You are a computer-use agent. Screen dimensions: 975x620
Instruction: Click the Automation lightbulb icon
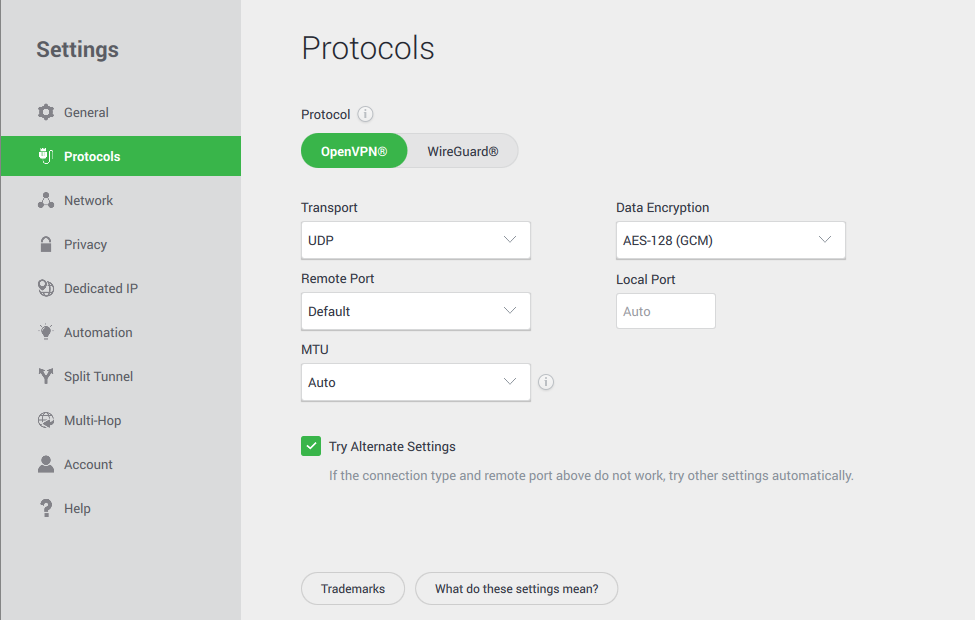click(x=46, y=332)
